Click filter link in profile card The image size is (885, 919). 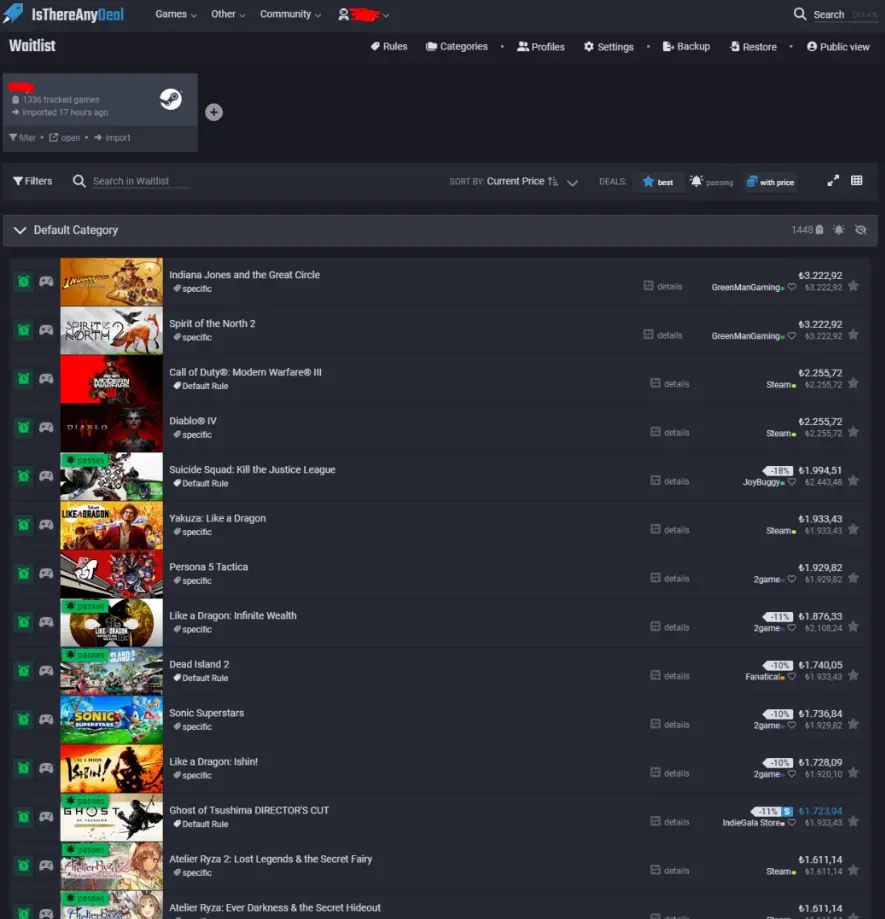pos(22,138)
